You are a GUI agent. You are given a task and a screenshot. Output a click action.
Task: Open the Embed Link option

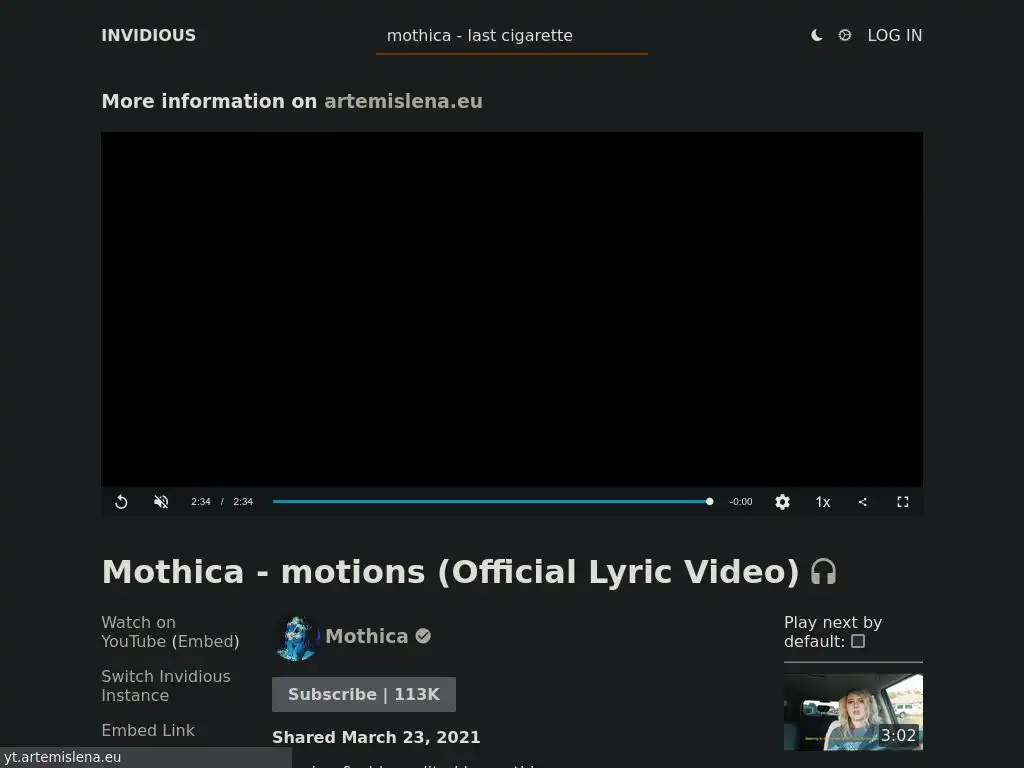point(148,730)
